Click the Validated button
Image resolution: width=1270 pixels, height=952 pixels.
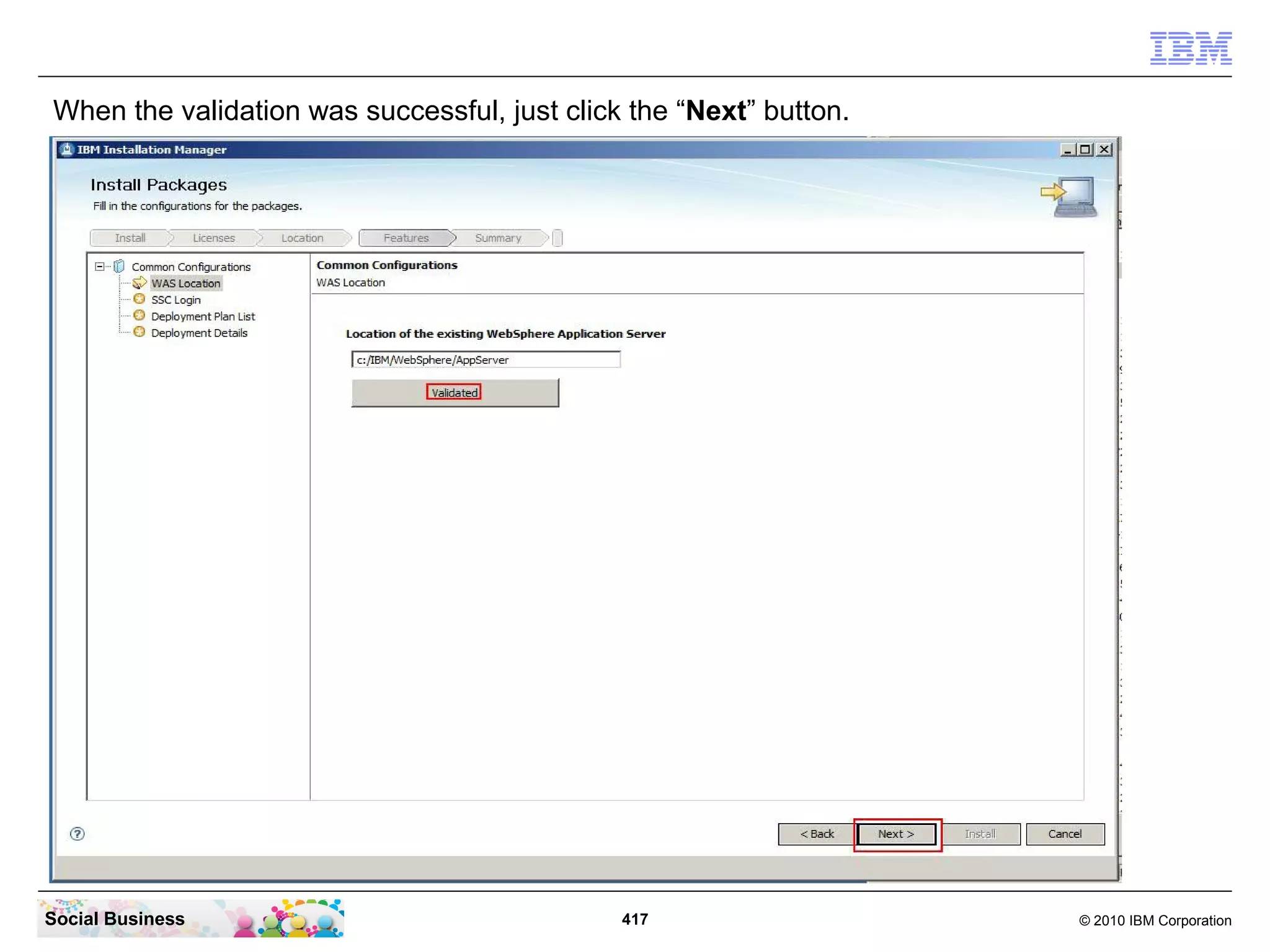(455, 393)
